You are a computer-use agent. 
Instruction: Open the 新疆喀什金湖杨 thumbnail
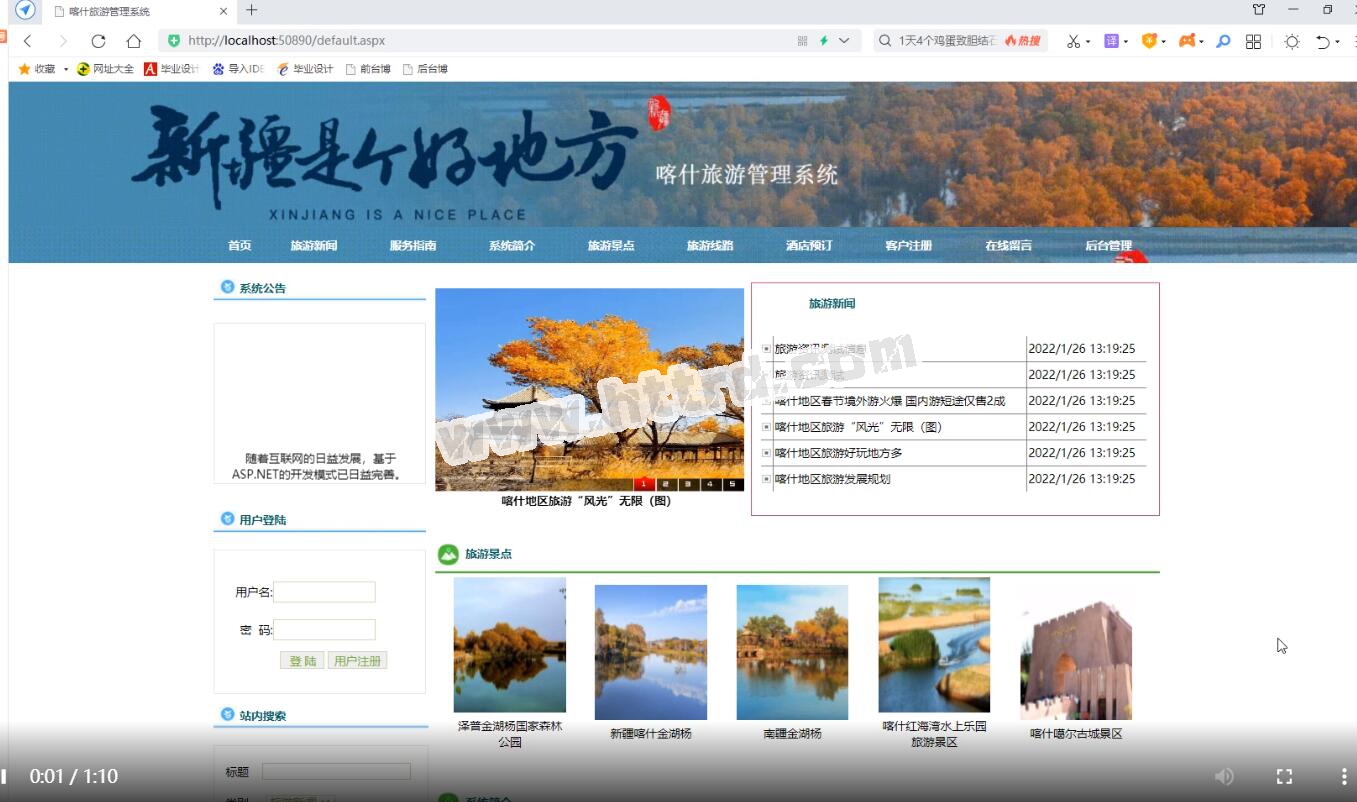click(651, 652)
